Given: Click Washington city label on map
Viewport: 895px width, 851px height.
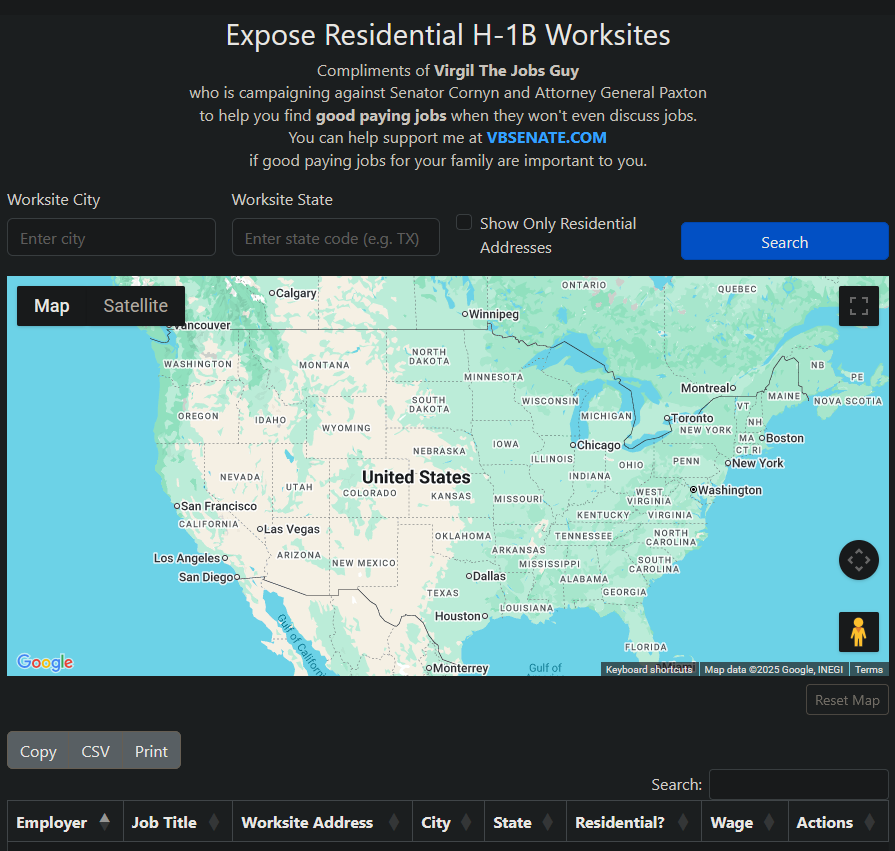Looking at the screenshot, I should 730,490.
